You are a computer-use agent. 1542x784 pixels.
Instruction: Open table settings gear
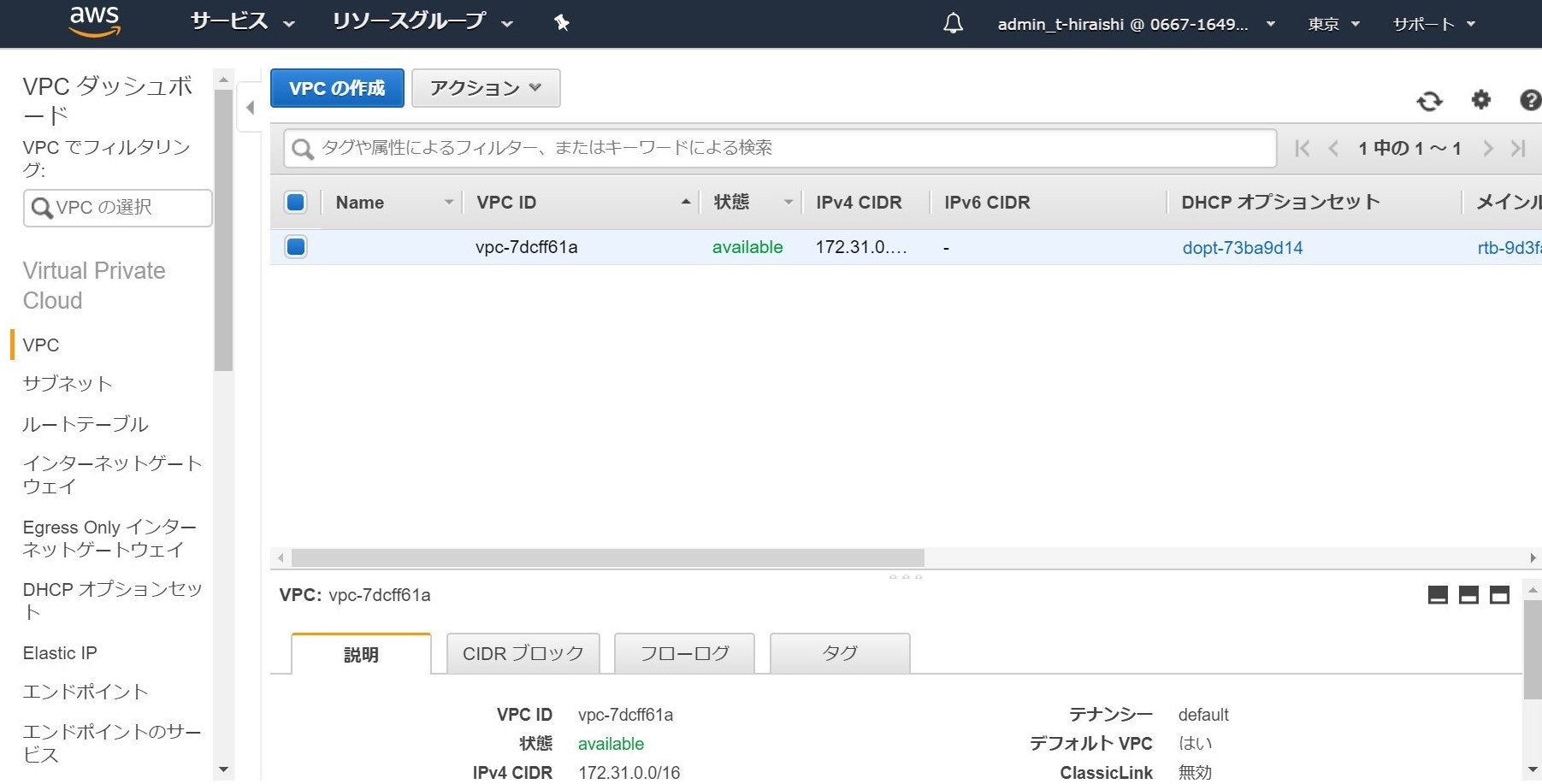coord(1480,100)
